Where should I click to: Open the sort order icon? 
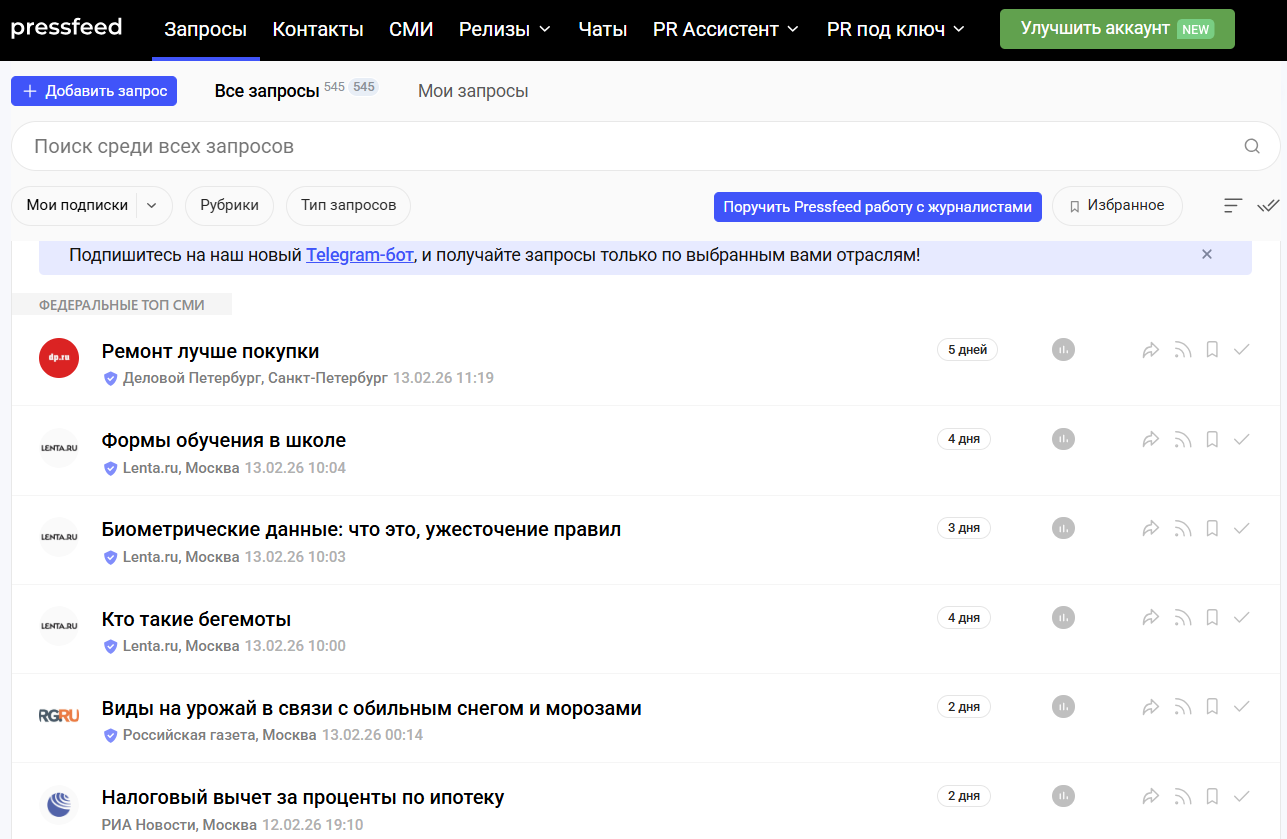(1233, 206)
